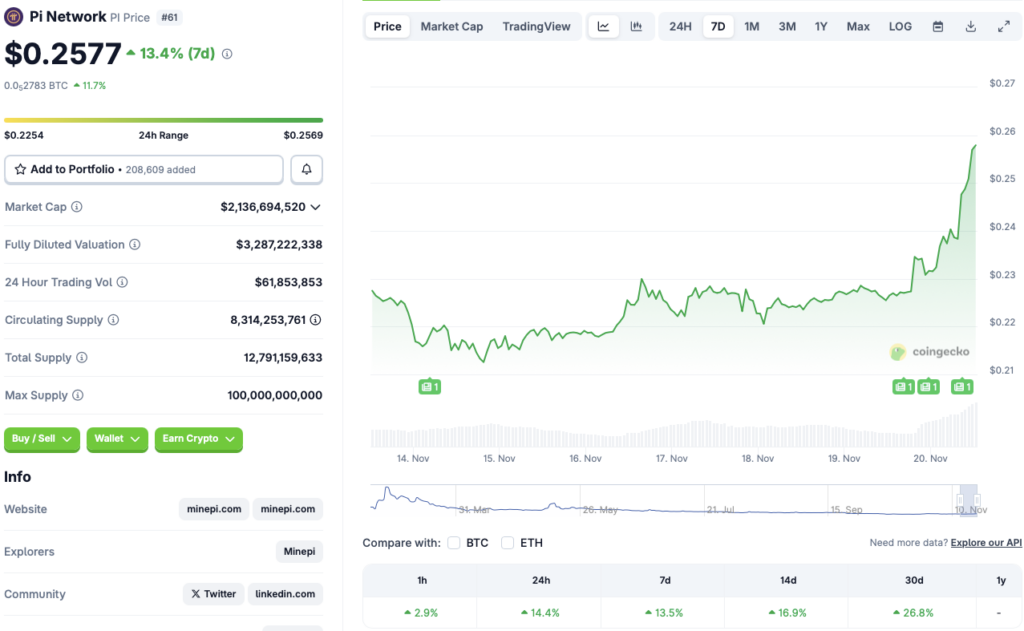1024x631 pixels.
Task: Visit the minepi.com website link
Action: click(x=213, y=509)
